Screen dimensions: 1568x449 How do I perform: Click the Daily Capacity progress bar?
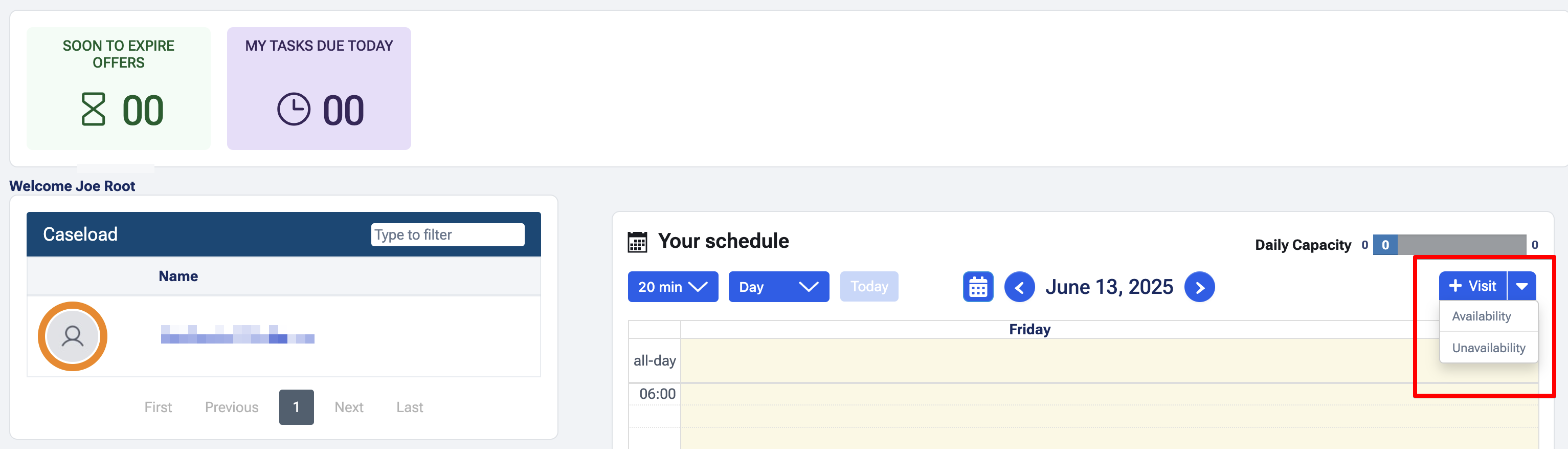[1449, 245]
